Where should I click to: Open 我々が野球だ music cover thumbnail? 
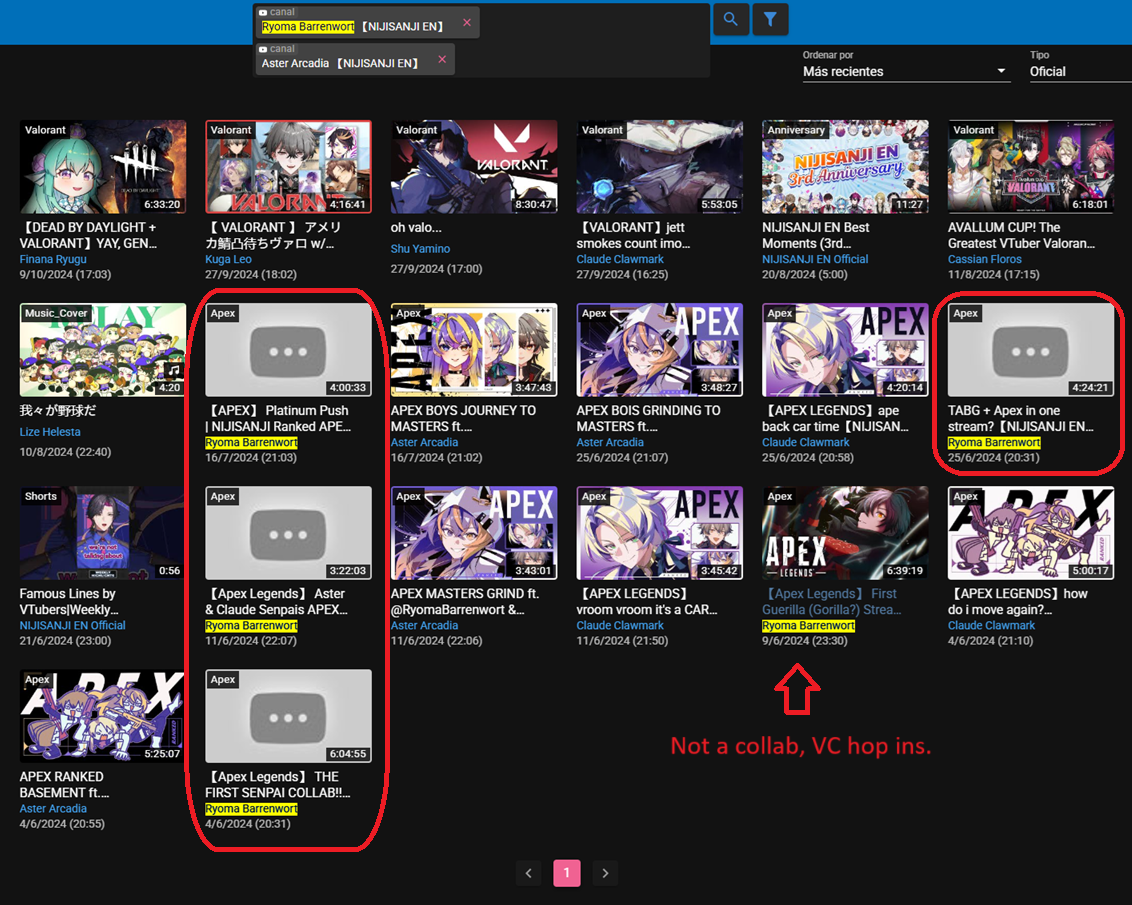[103, 350]
